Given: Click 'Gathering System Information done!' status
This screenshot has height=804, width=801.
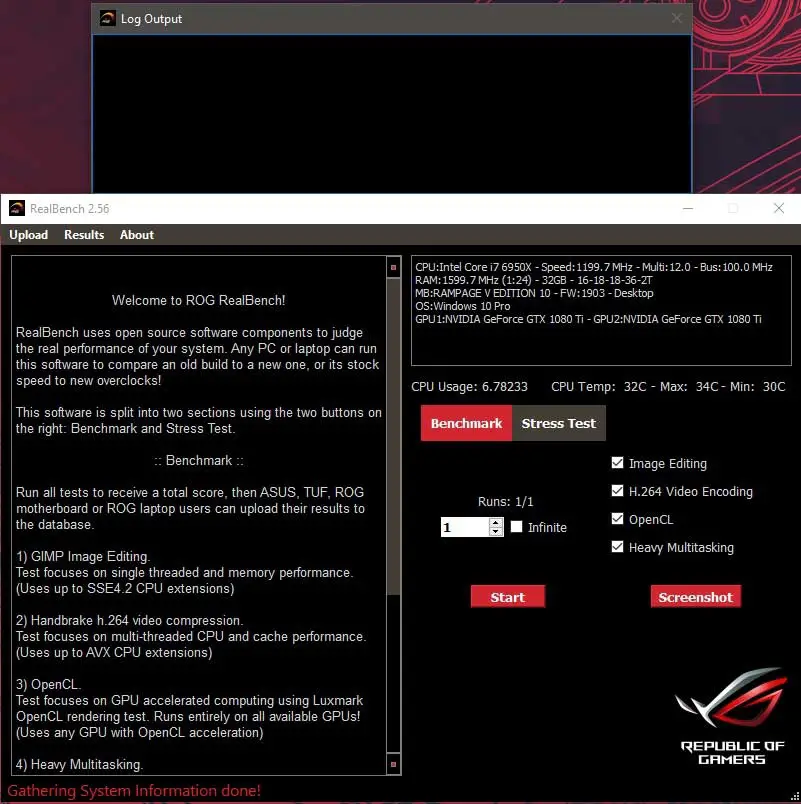Looking at the screenshot, I should [134, 790].
